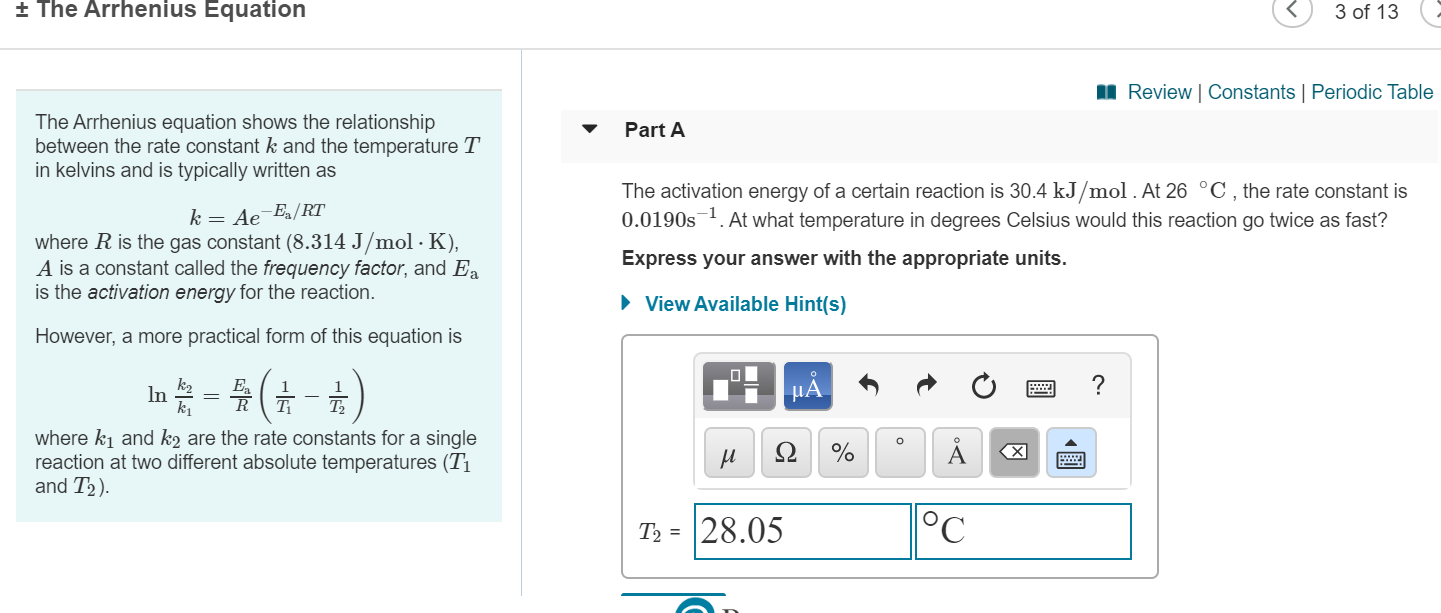
Task: Open the Constants link
Action: (x=1252, y=91)
